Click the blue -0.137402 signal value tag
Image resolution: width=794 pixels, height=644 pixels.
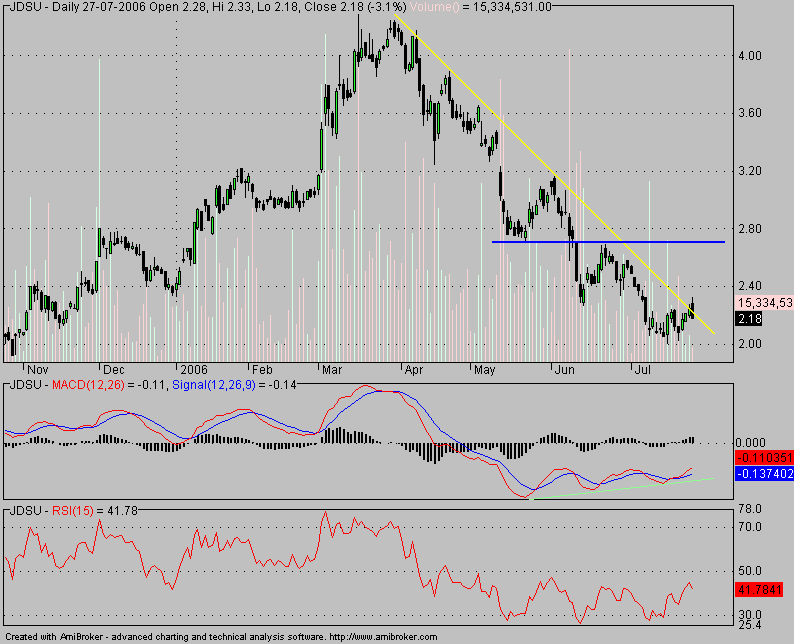tap(764, 474)
